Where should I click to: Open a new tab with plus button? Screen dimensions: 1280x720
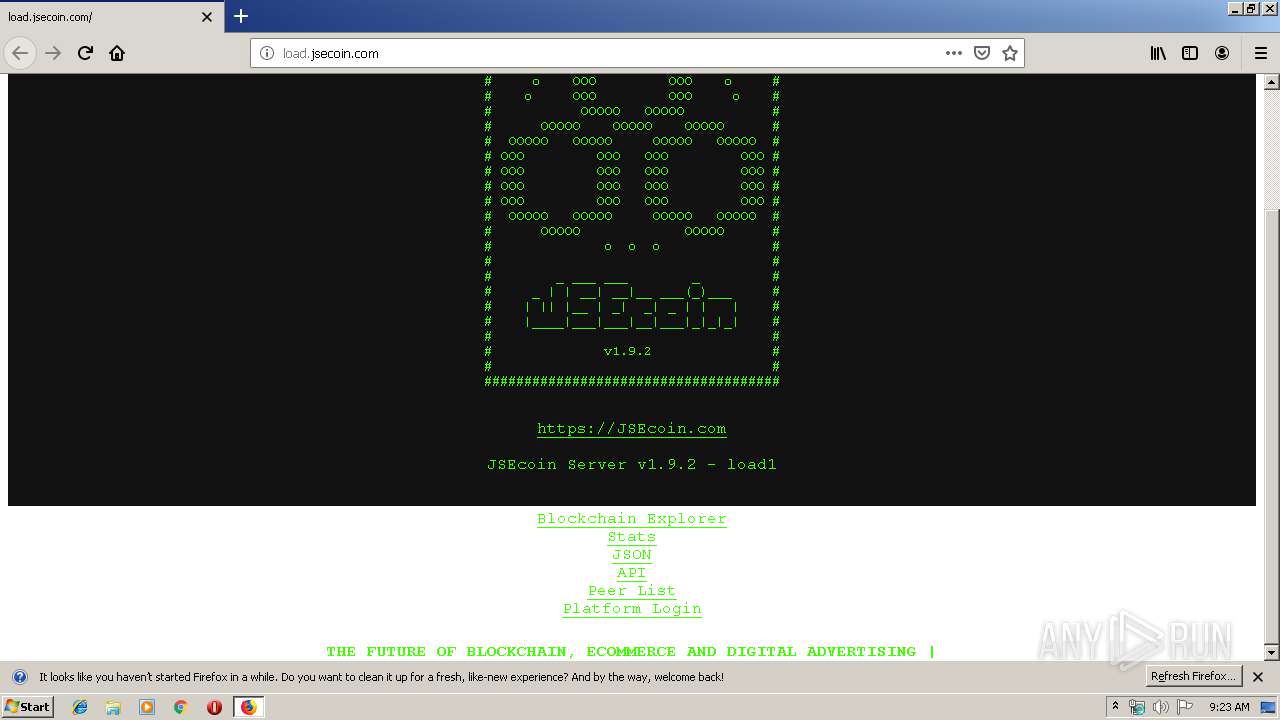(241, 16)
